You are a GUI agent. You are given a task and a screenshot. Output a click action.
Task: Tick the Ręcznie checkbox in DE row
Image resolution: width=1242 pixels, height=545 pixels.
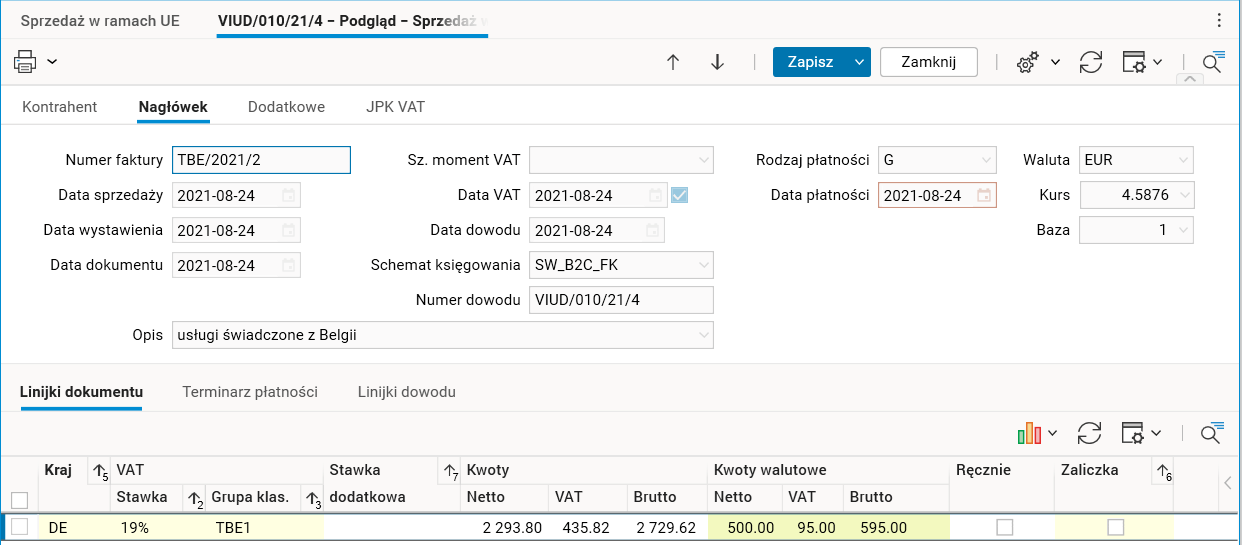point(1005,527)
